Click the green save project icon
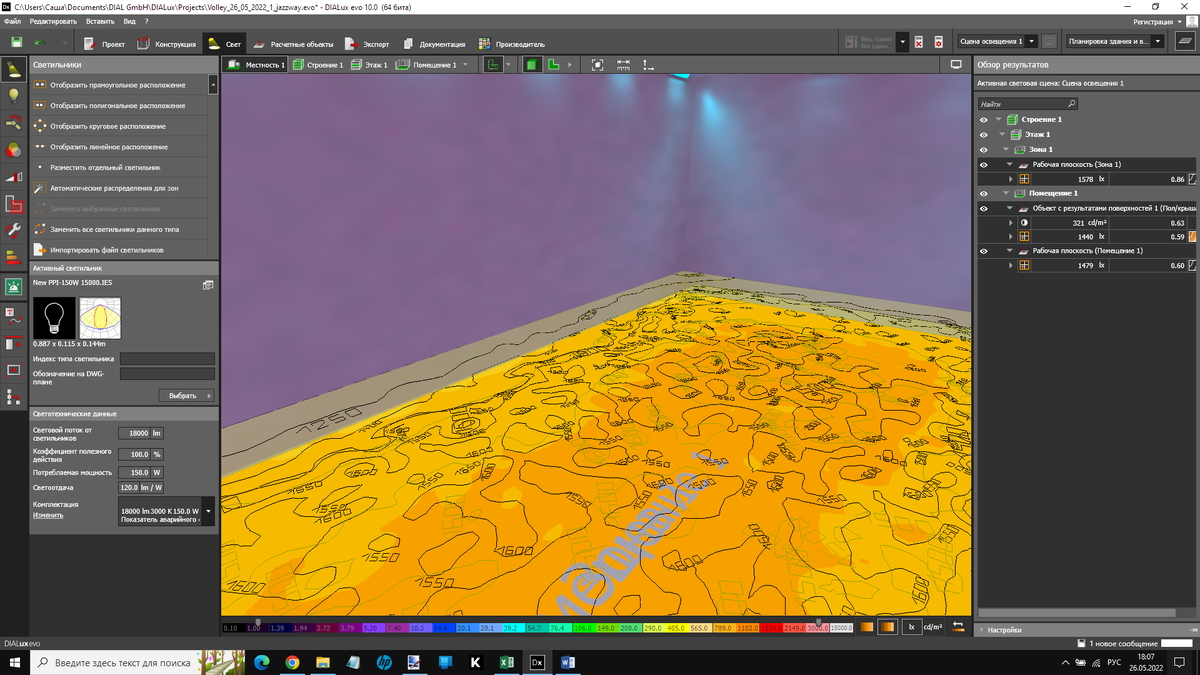 (17, 42)
